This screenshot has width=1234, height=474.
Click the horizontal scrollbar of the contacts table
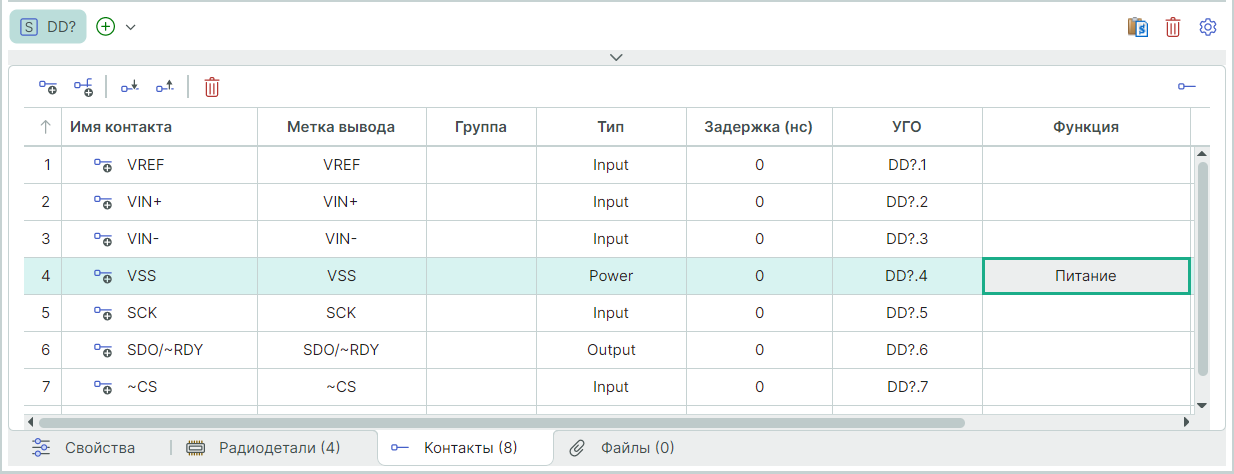point(500,422)
